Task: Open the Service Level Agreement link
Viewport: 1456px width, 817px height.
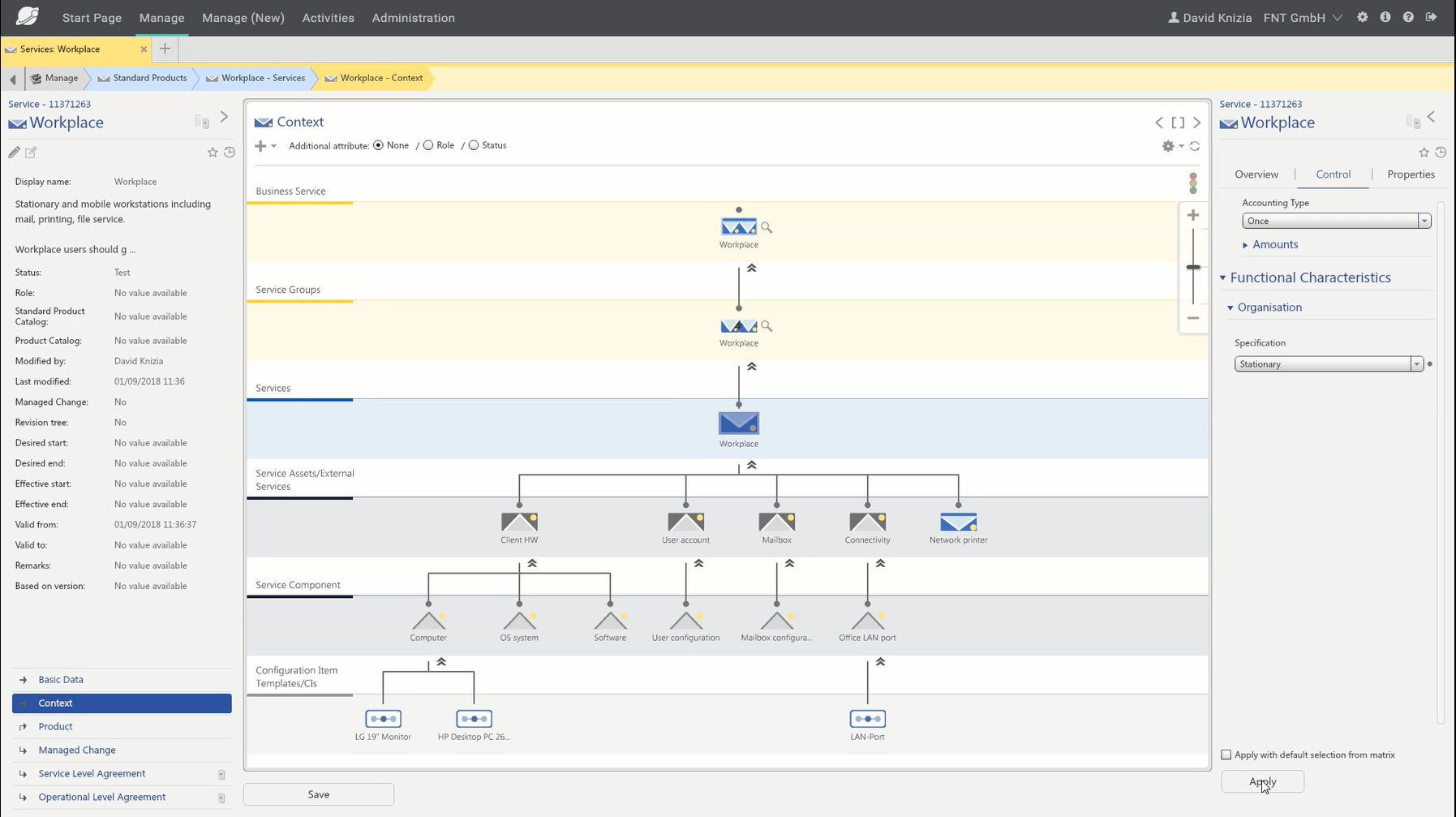Action: coord(92,773)
